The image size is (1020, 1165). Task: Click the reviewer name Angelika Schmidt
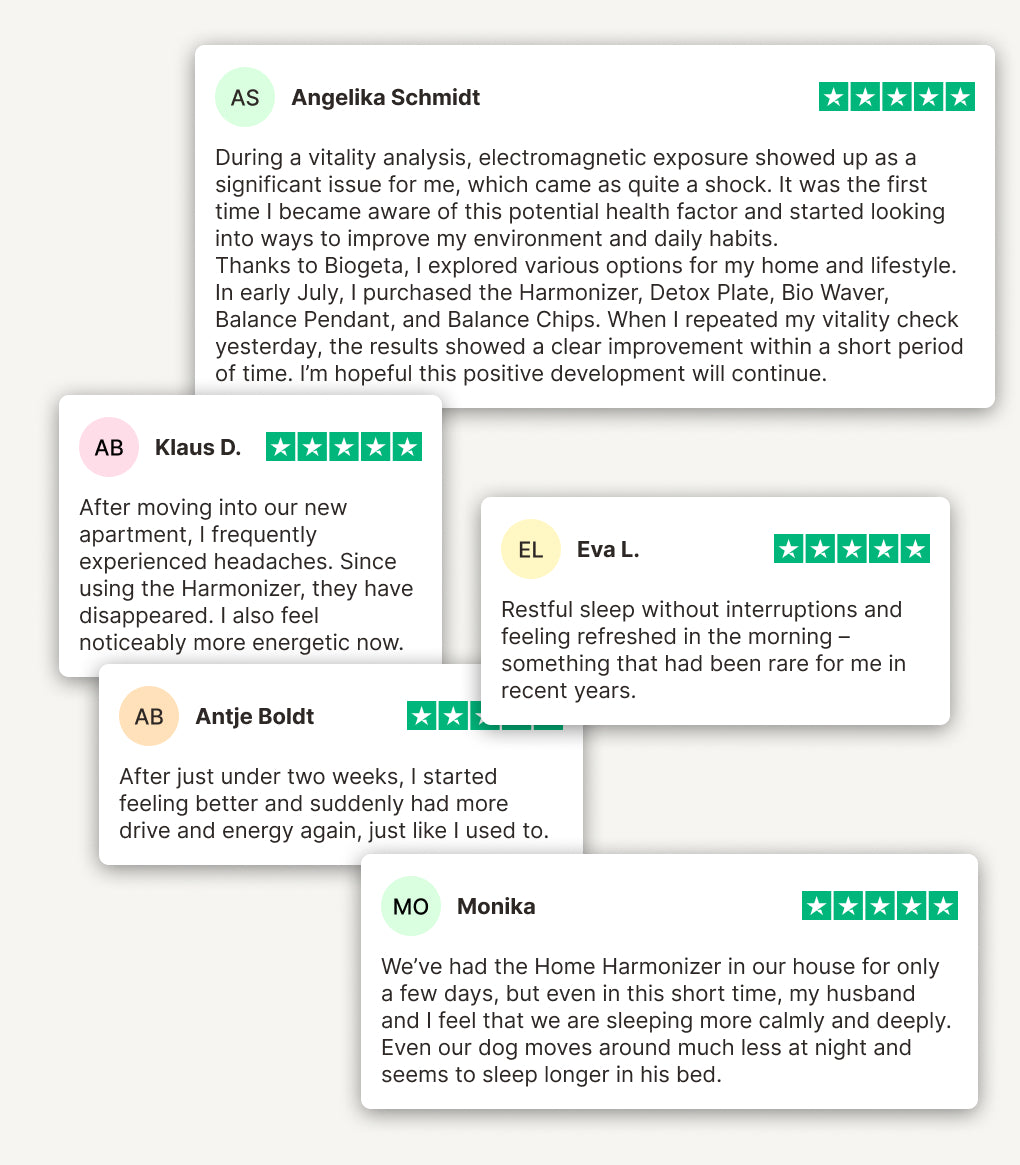click(x=385, y=97)
